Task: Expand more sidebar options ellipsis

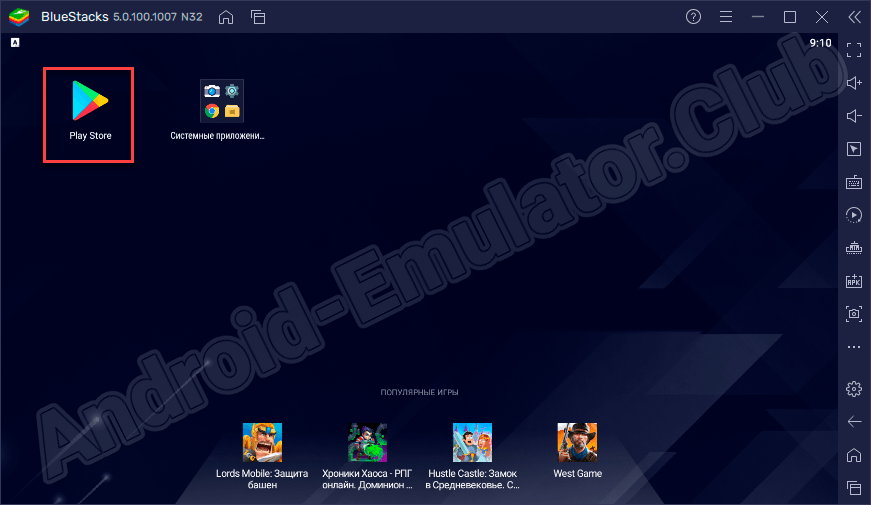Action: (x=854, y=347)
